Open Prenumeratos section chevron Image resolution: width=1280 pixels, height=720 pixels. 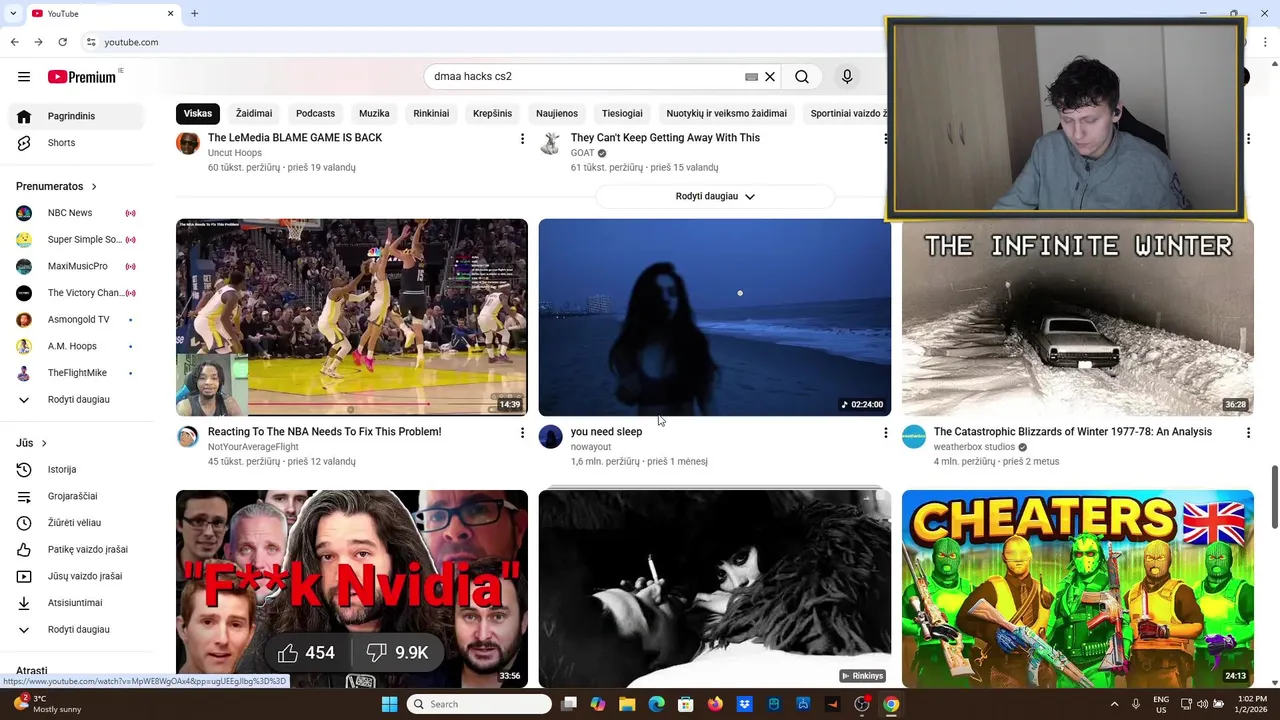(x=94, y=187)
